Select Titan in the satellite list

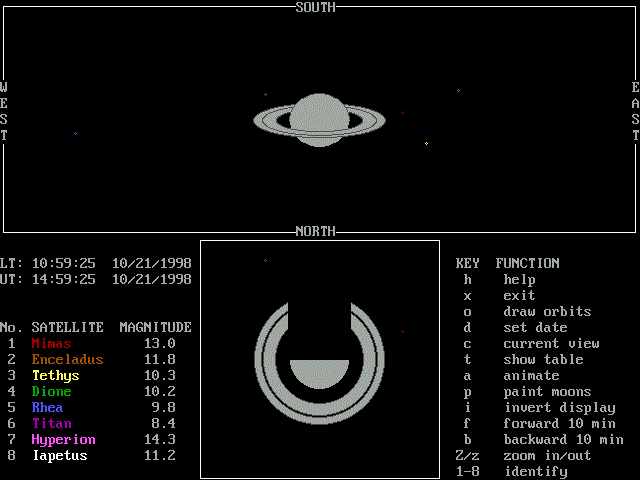[x=51, y=423]
